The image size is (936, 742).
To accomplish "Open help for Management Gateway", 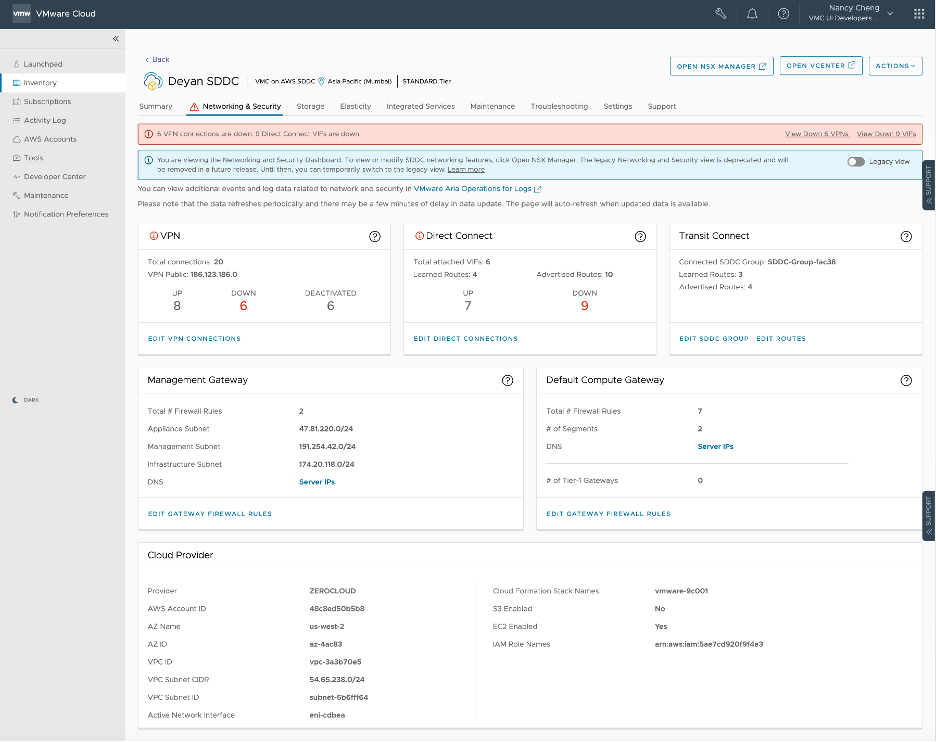I will click(x=507, y=380).
